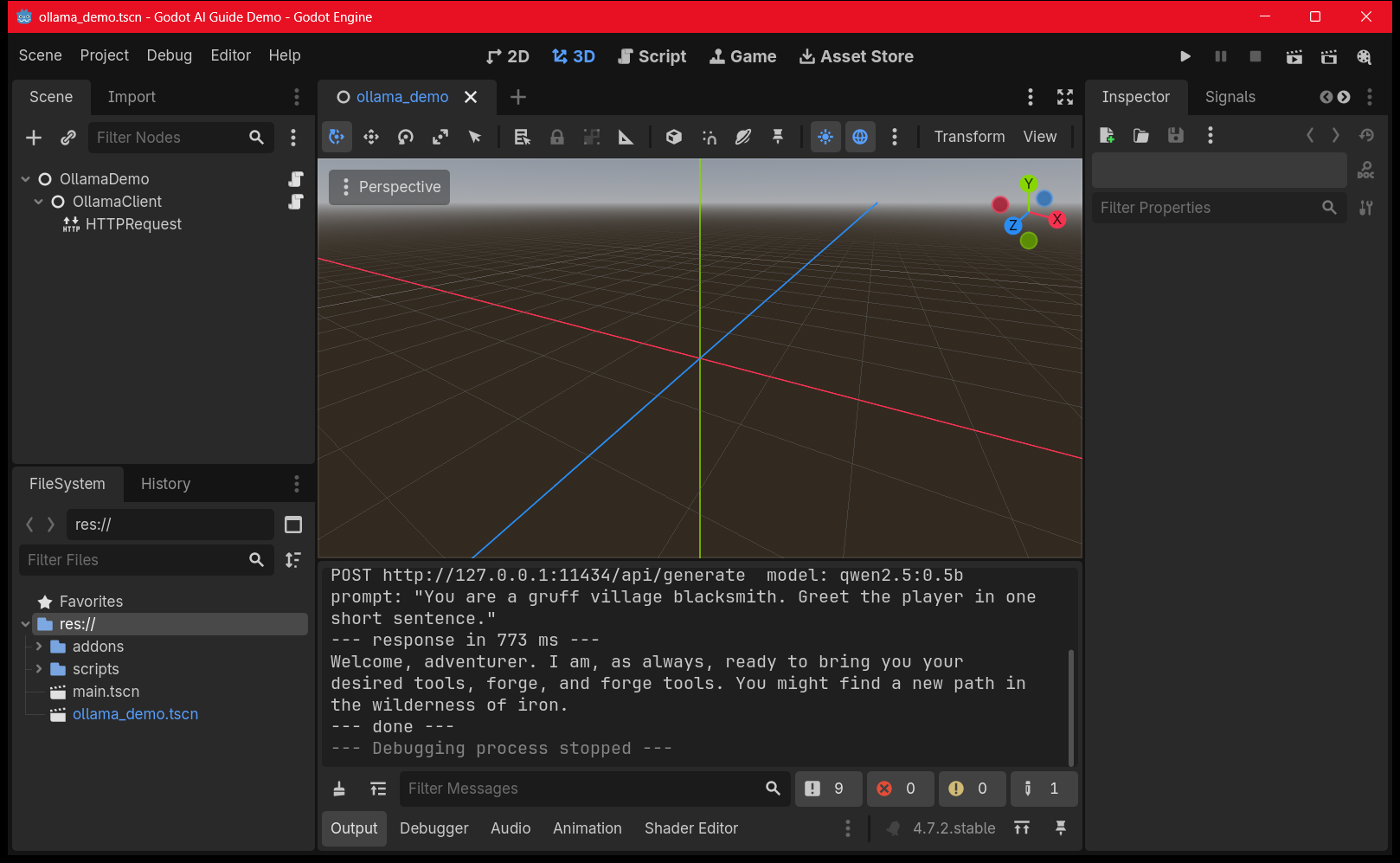Toggle warning messages filter with yellow icon

pos(972,789)
